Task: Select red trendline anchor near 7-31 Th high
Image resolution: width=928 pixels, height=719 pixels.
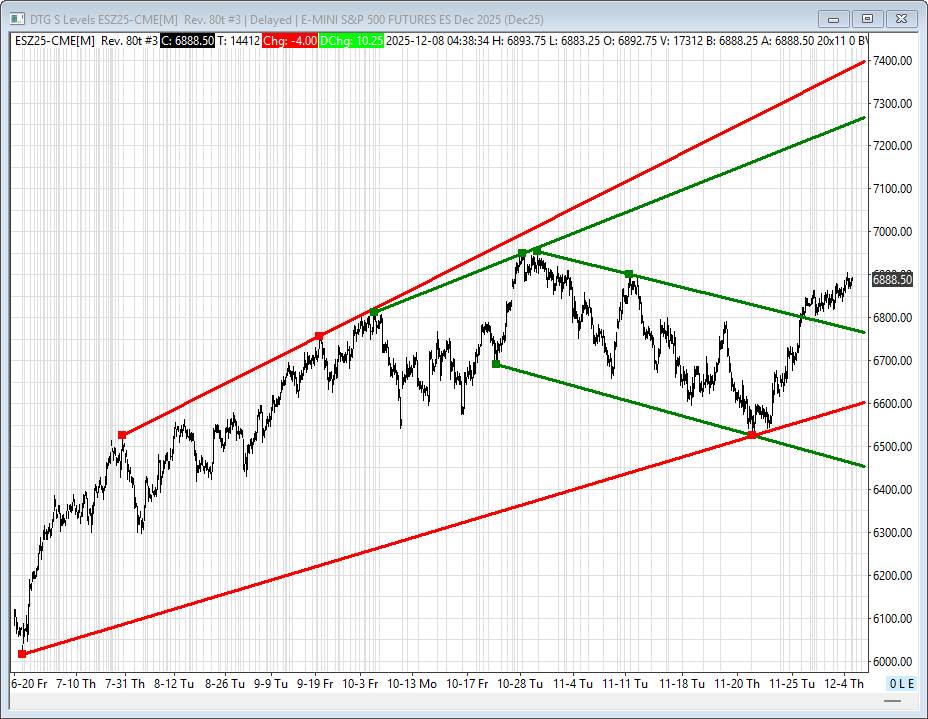Action: (122, 435)
